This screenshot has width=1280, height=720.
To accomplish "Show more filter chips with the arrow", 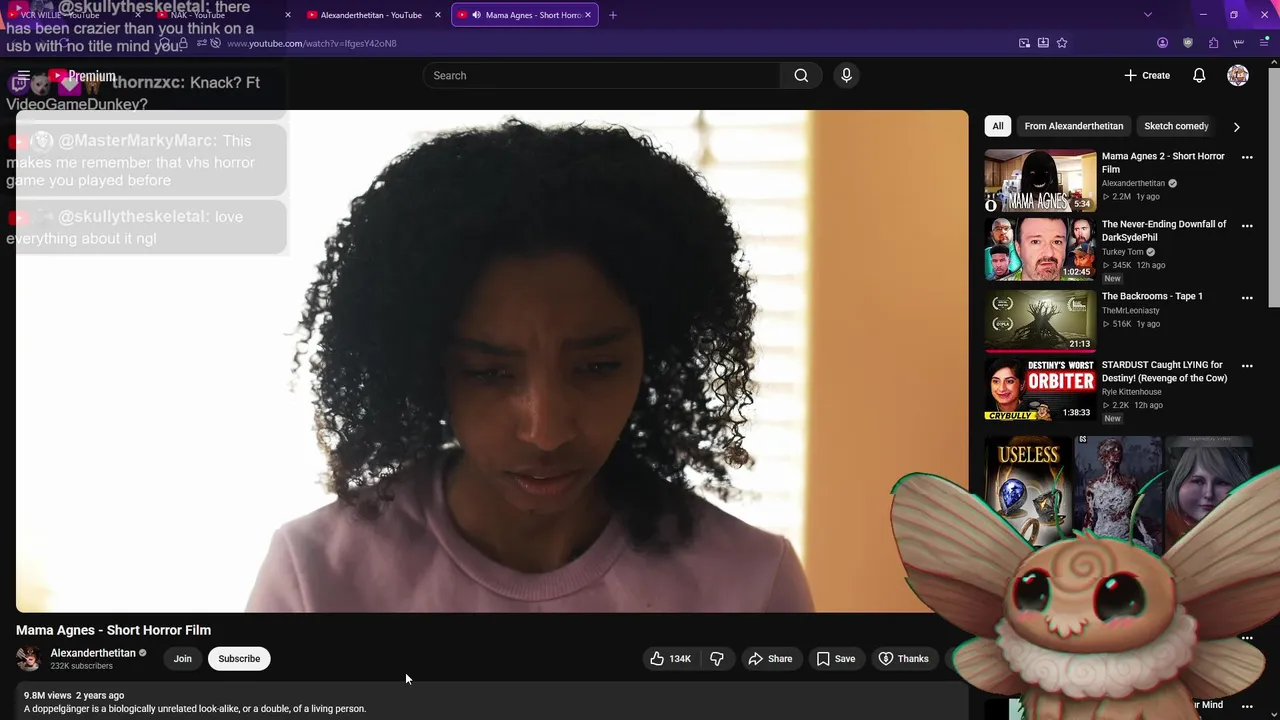I will point(1236,127).
